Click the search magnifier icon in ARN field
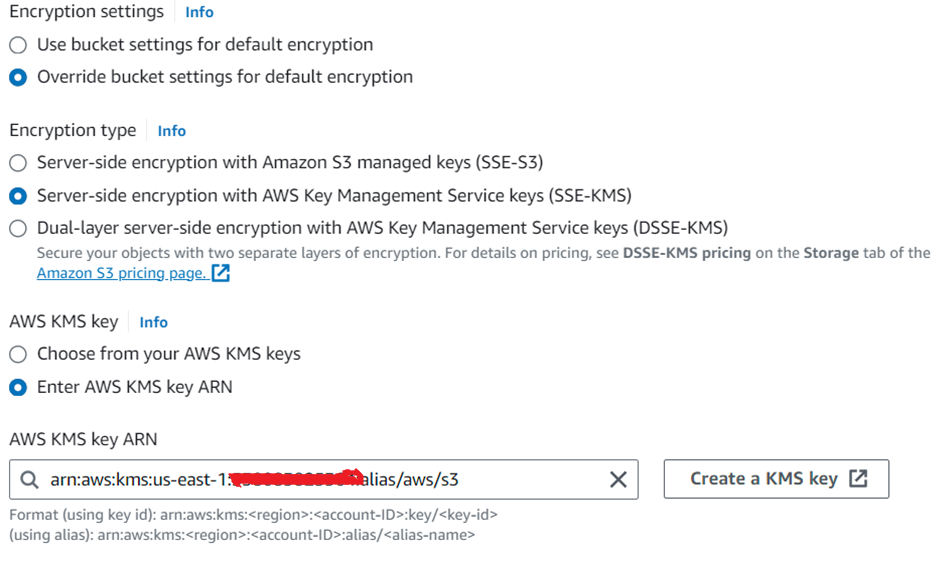 tap(29, 480)
